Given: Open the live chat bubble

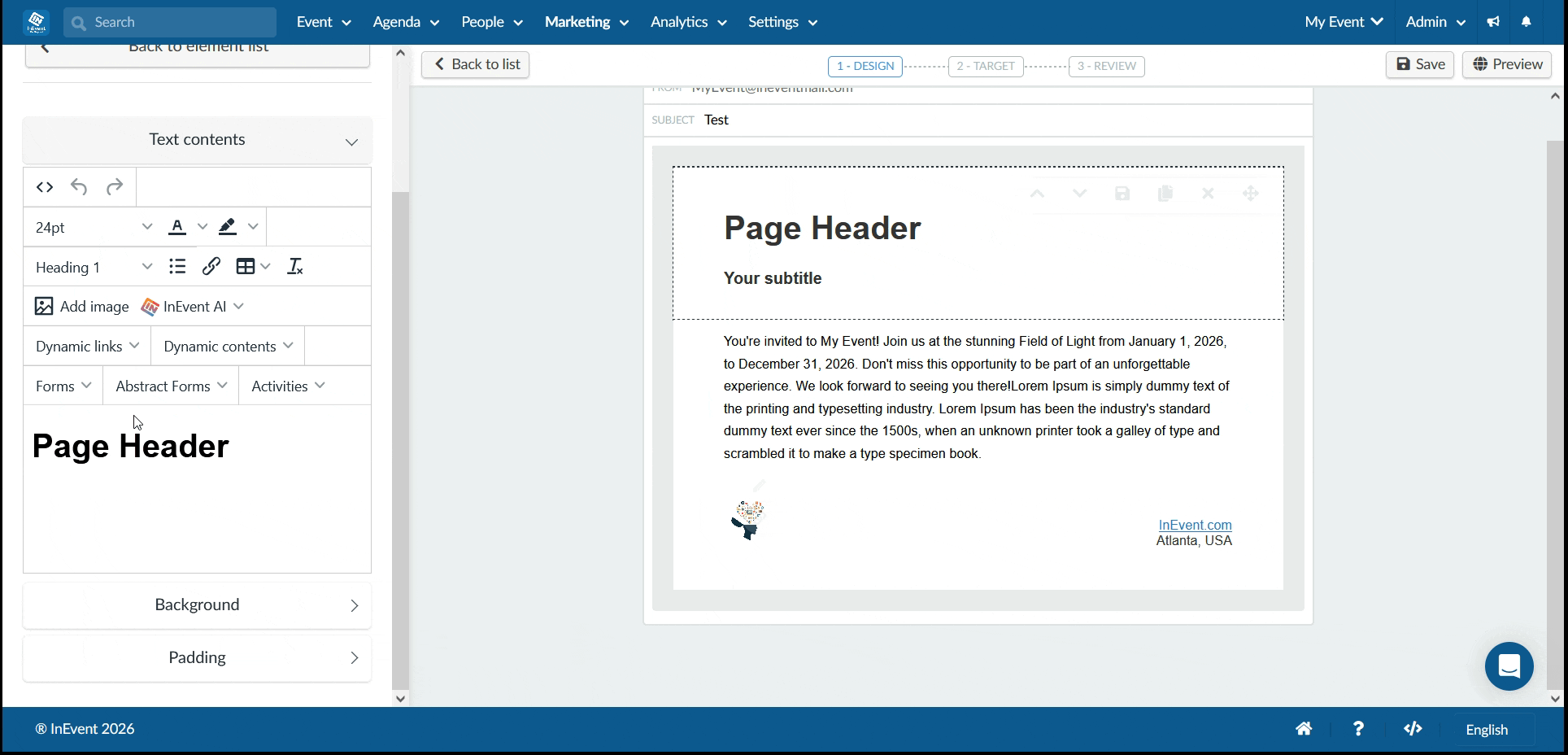Looking at the screenshot, I should pyautogui.click(x=1509, y=666).
